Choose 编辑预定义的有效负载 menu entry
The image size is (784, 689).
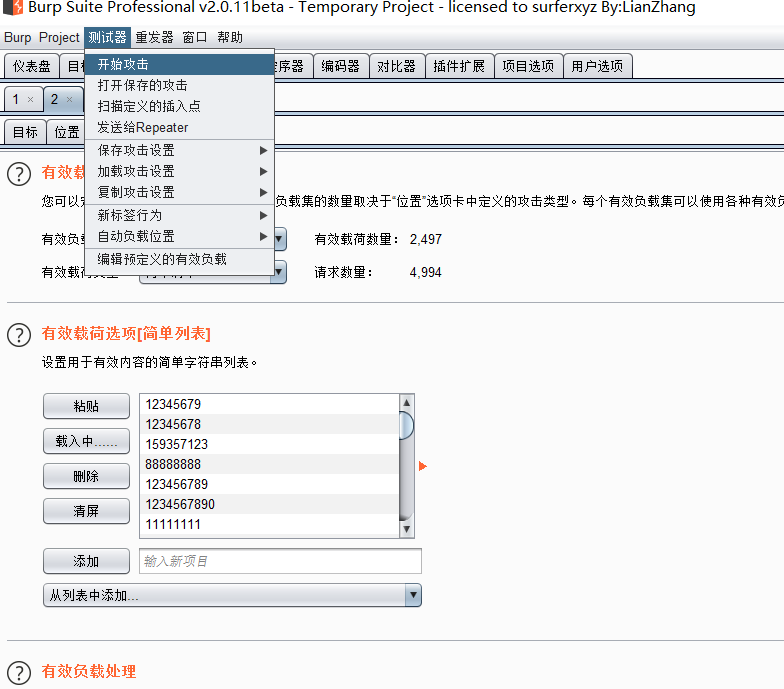tap(180, 259)
